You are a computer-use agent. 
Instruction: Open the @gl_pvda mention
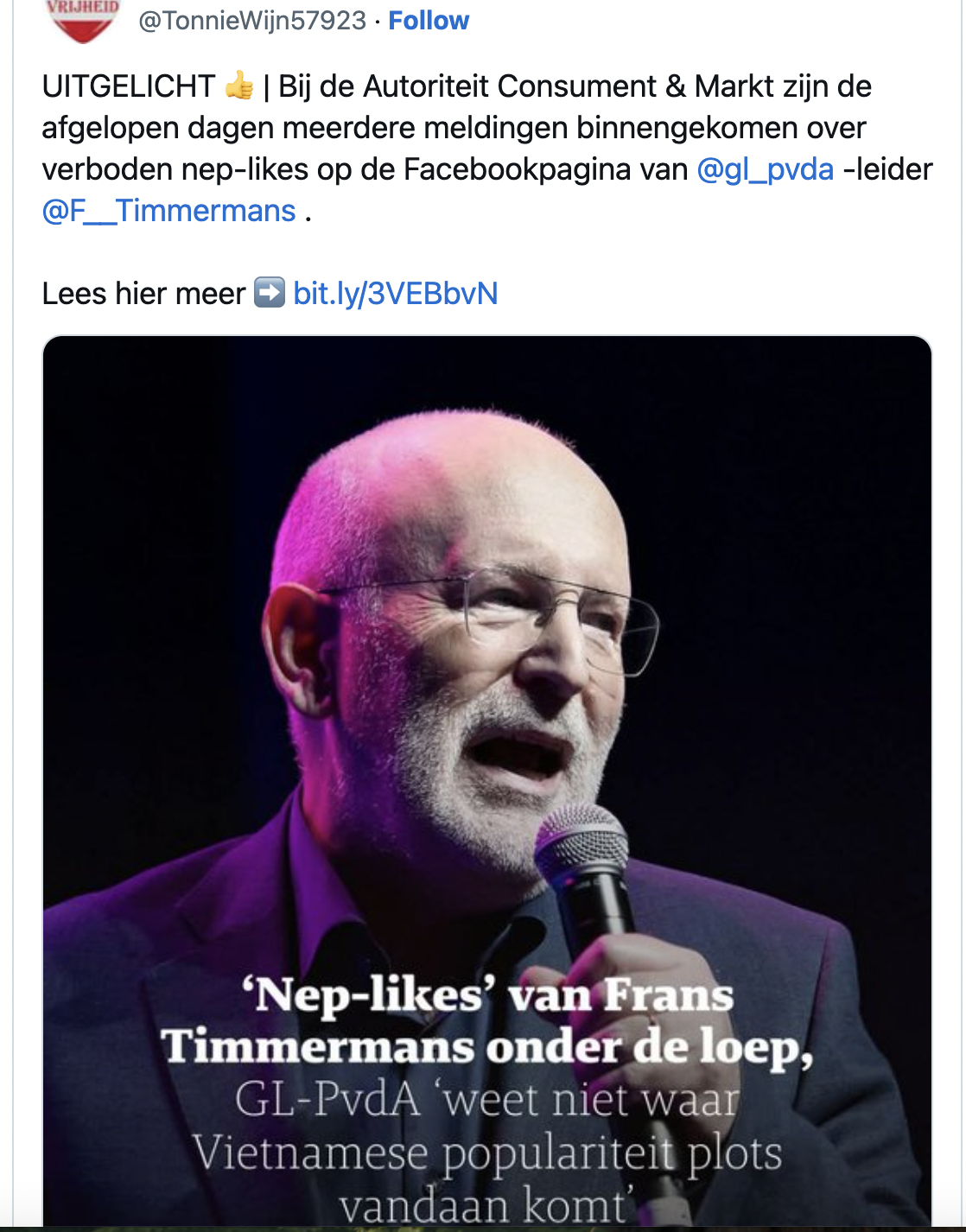[x=765, y=169]
